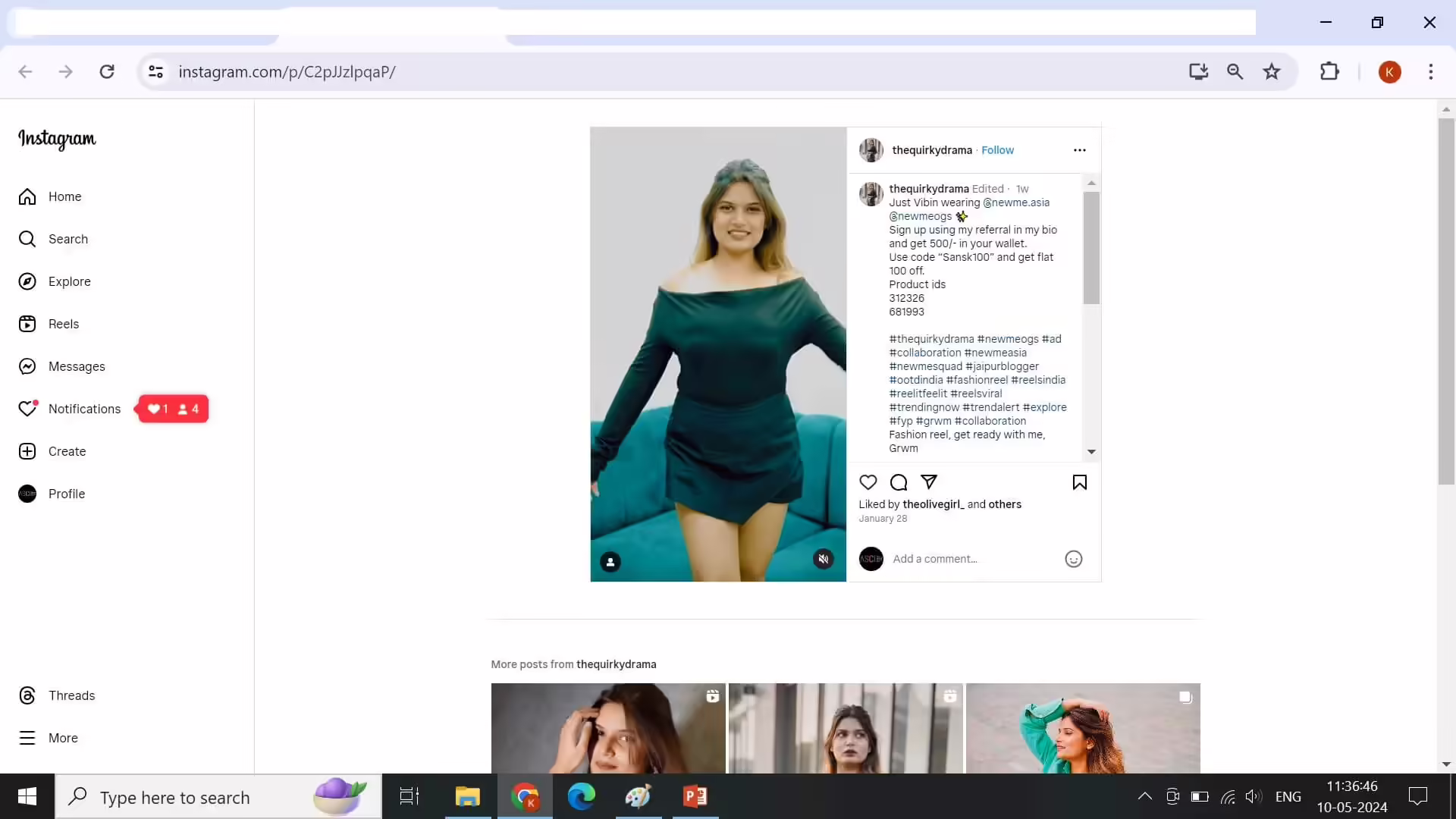The height and width of the screenshot is (819, 1456).
Task: Open the More menu
Action: coord(49,738)
